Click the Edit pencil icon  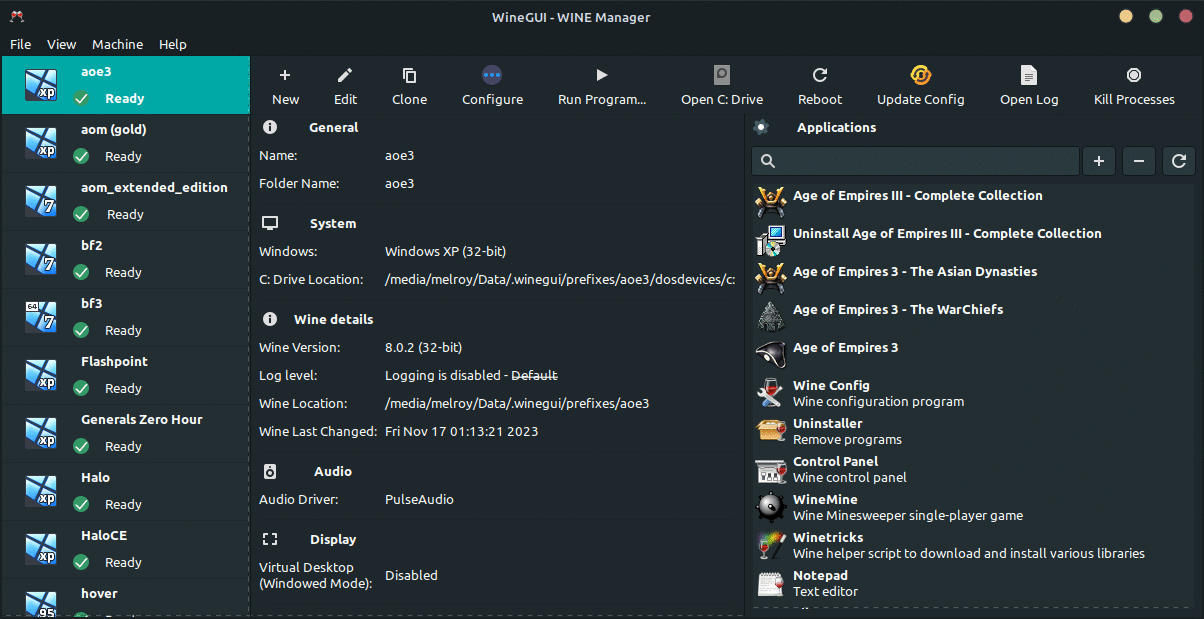(345, 76)
